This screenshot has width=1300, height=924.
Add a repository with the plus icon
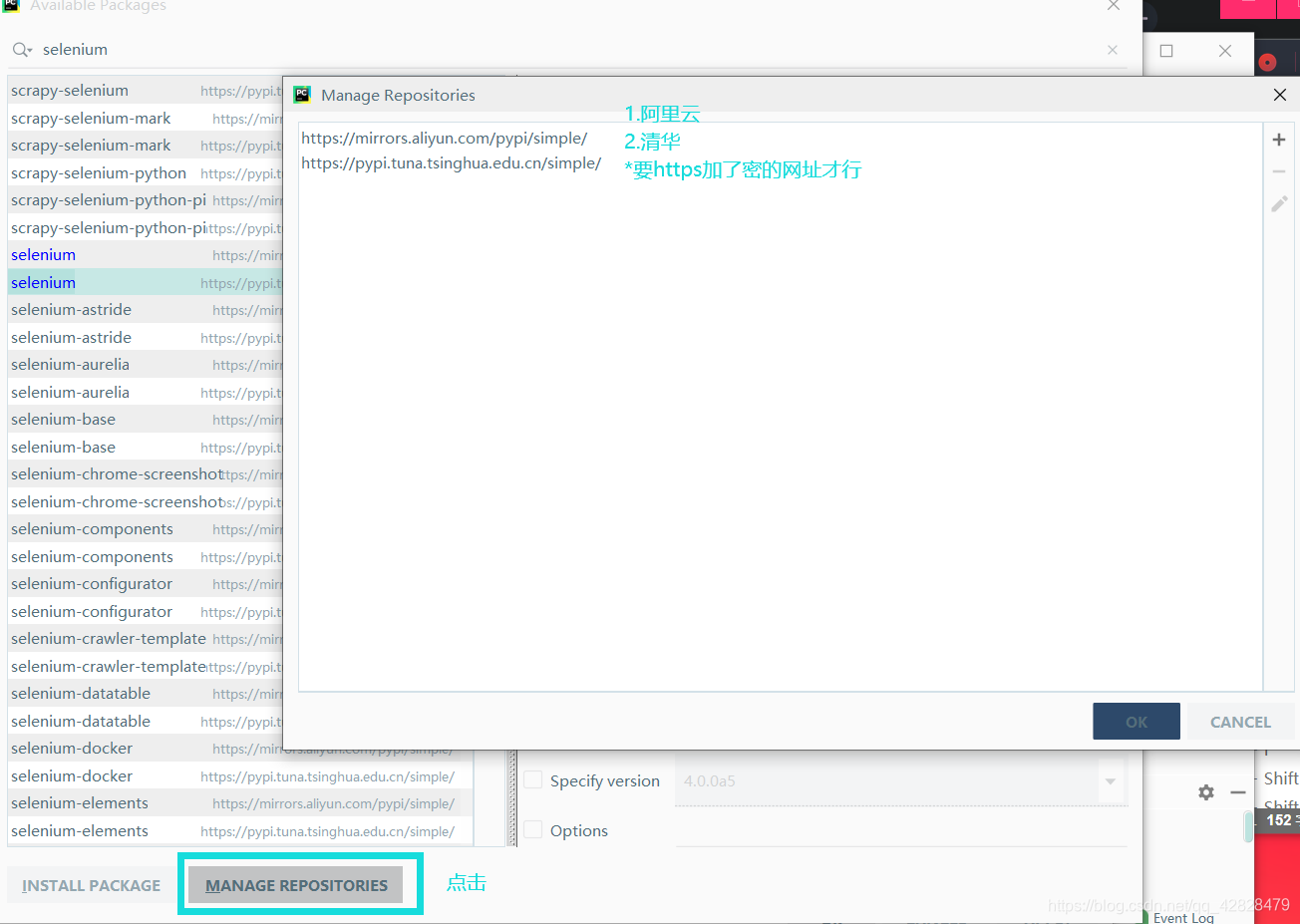tap(1278, 140)
